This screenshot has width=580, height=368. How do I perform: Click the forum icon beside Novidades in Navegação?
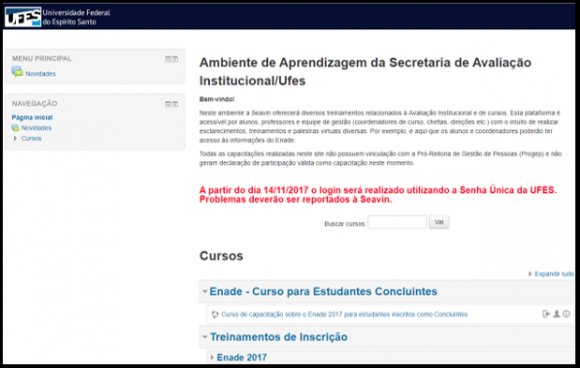point(15,128)
